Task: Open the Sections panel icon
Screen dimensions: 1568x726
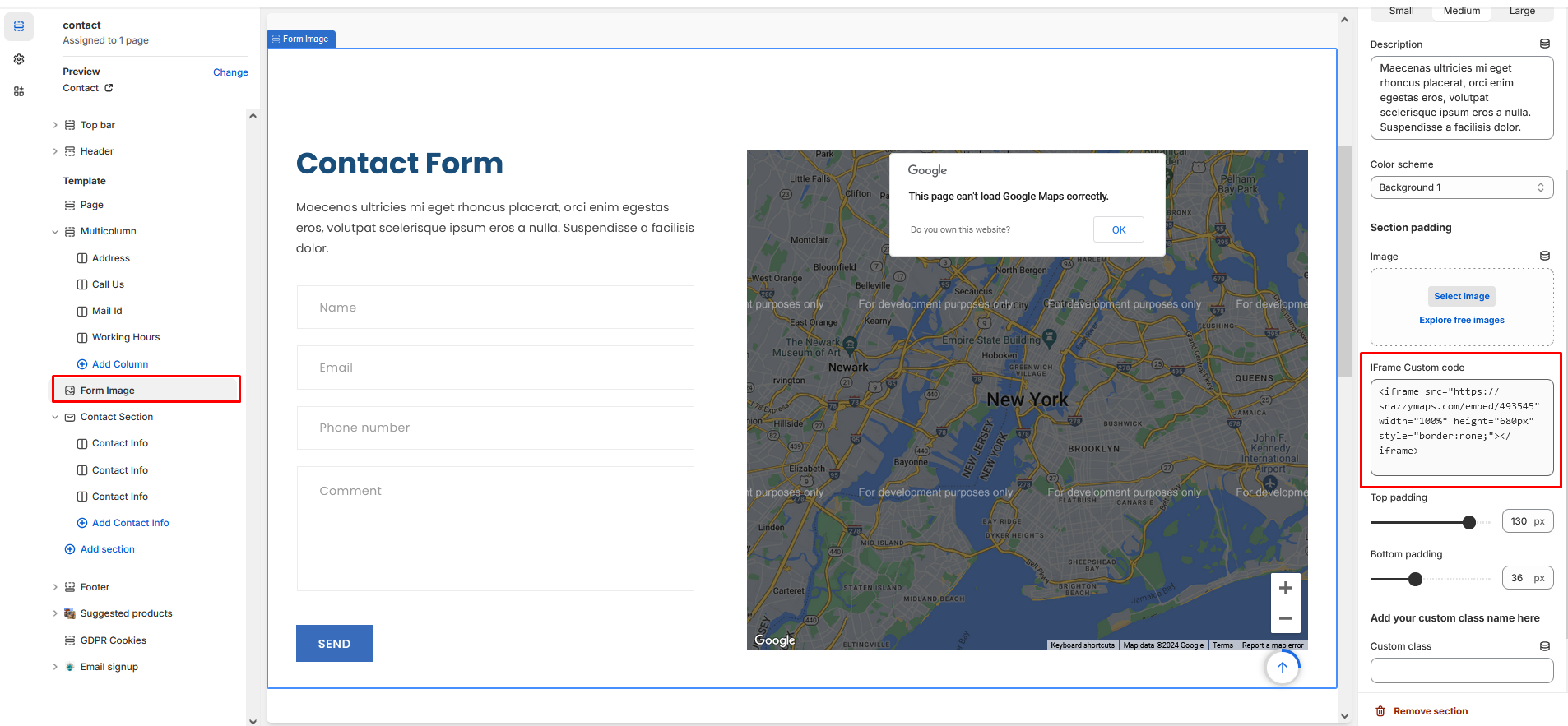Action: pyautogui.click(x=19, y=26)
